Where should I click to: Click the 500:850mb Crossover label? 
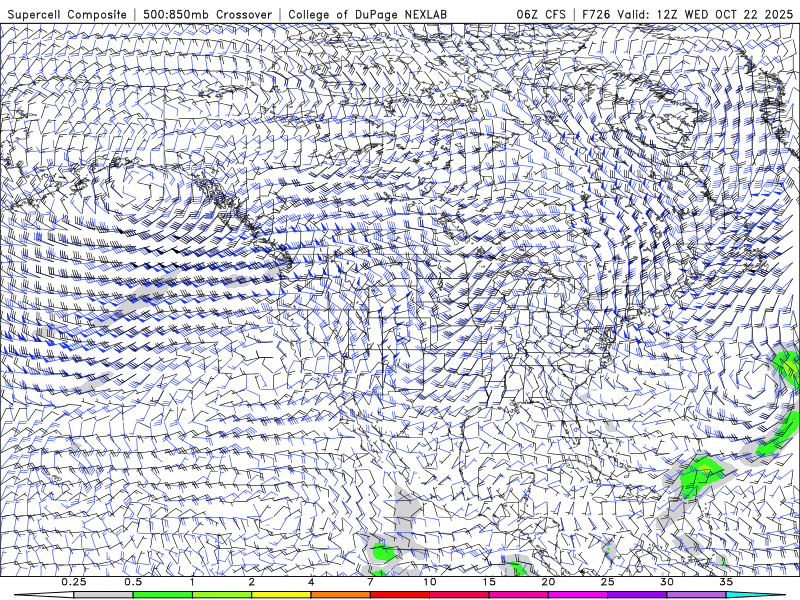pos(208,14)
